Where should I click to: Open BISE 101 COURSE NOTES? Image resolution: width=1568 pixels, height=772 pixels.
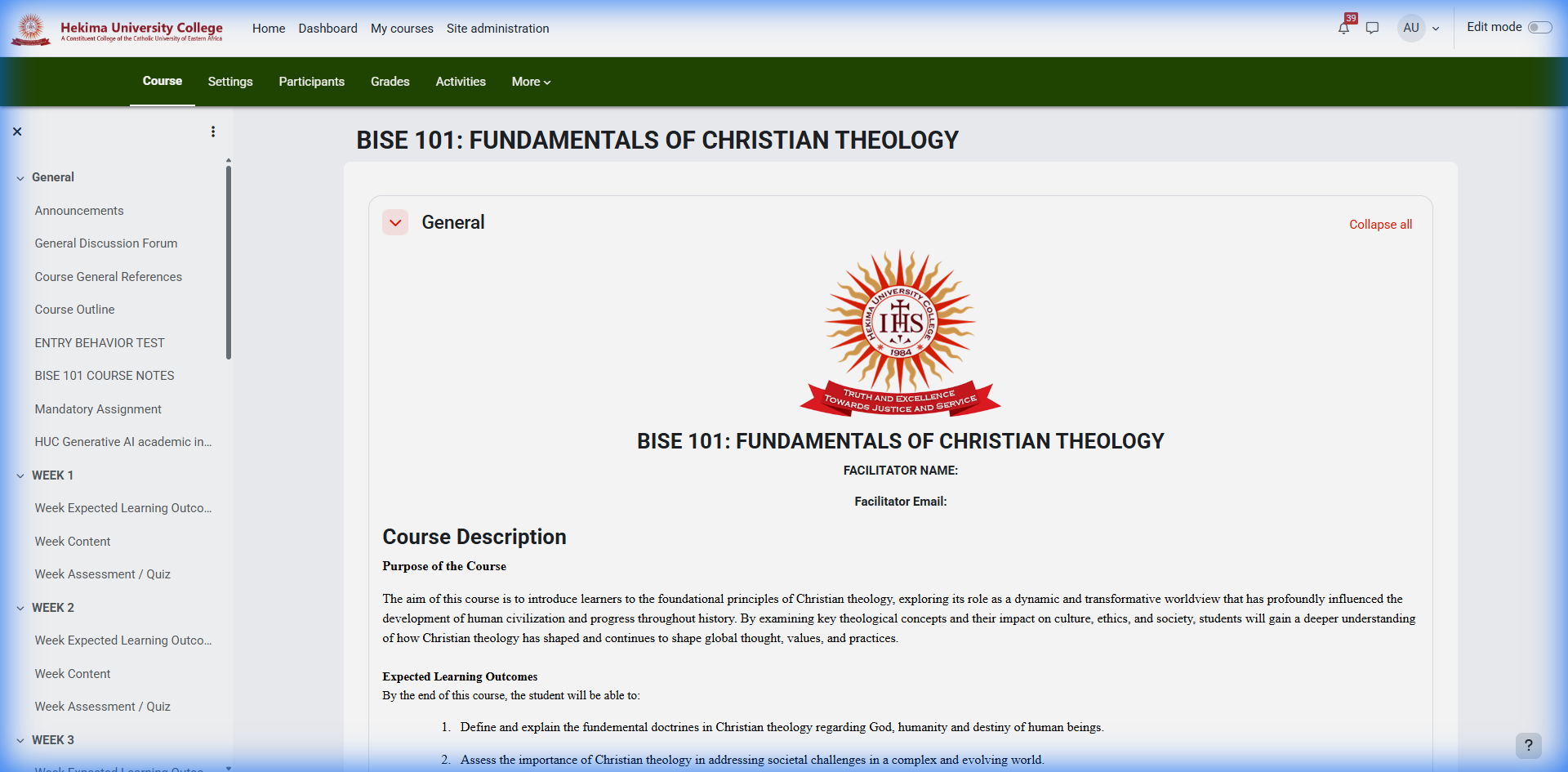tap(105, 376)
